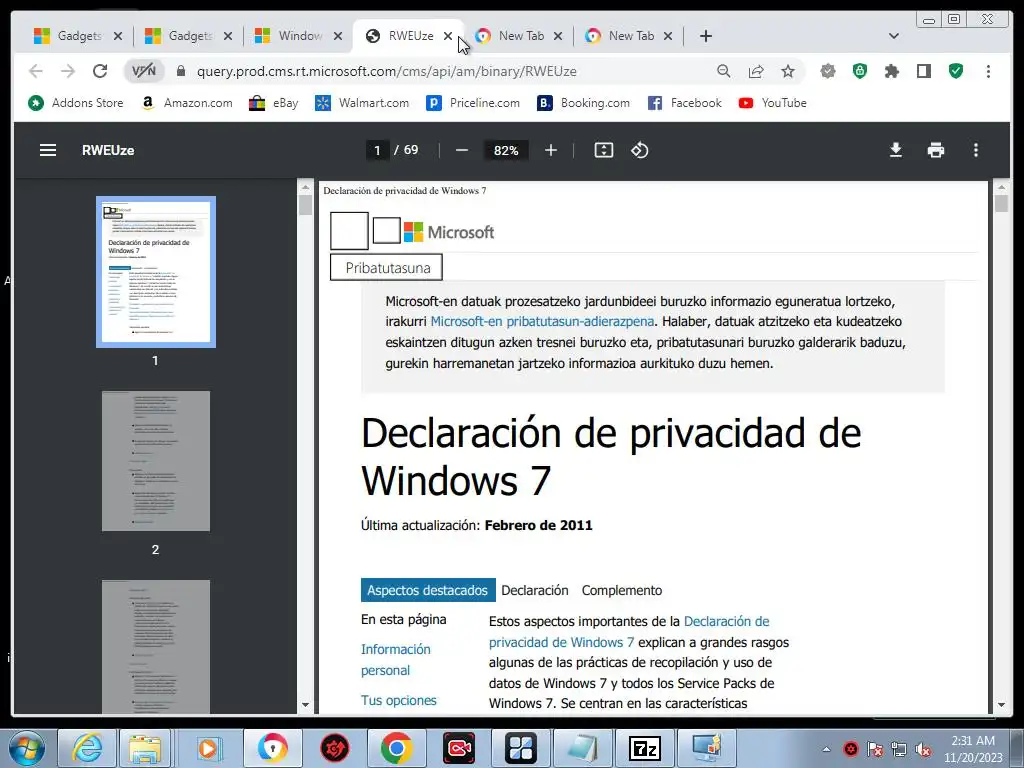This screenshot has width=1024, height=768.
Task: Open the Extensions puzzle icon
Action: coord(891,71)
